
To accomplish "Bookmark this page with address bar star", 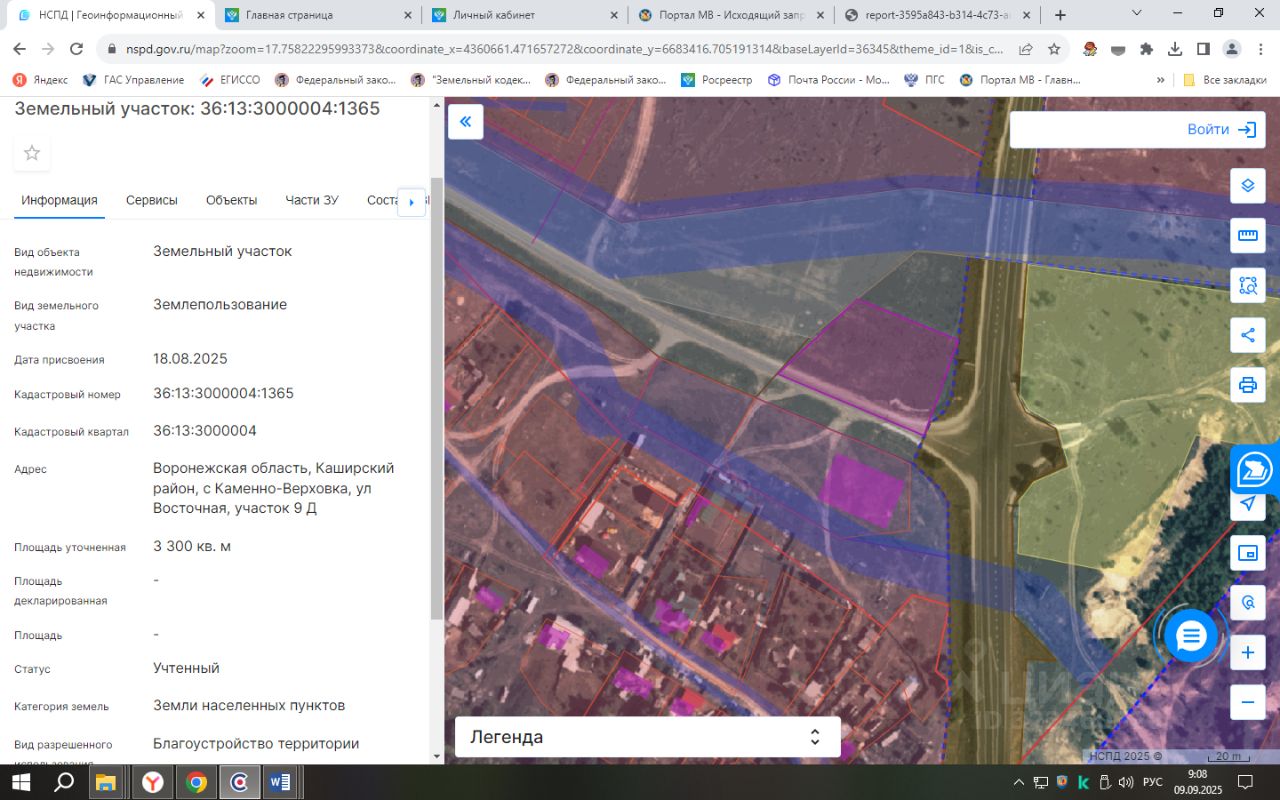I will 1054,49.
